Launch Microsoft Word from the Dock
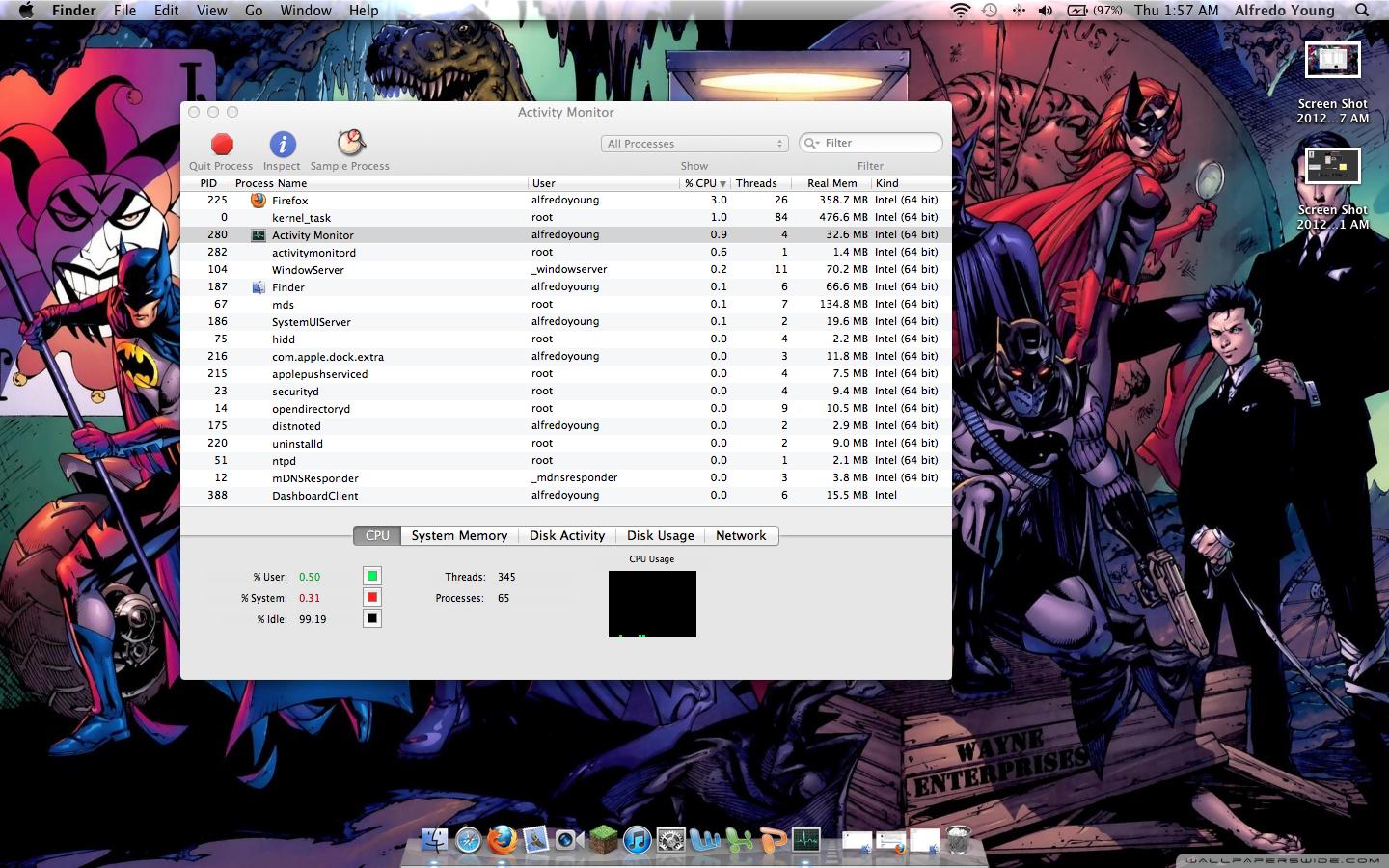This screenshot has width=1389, height=868. [x=704, y=840]
